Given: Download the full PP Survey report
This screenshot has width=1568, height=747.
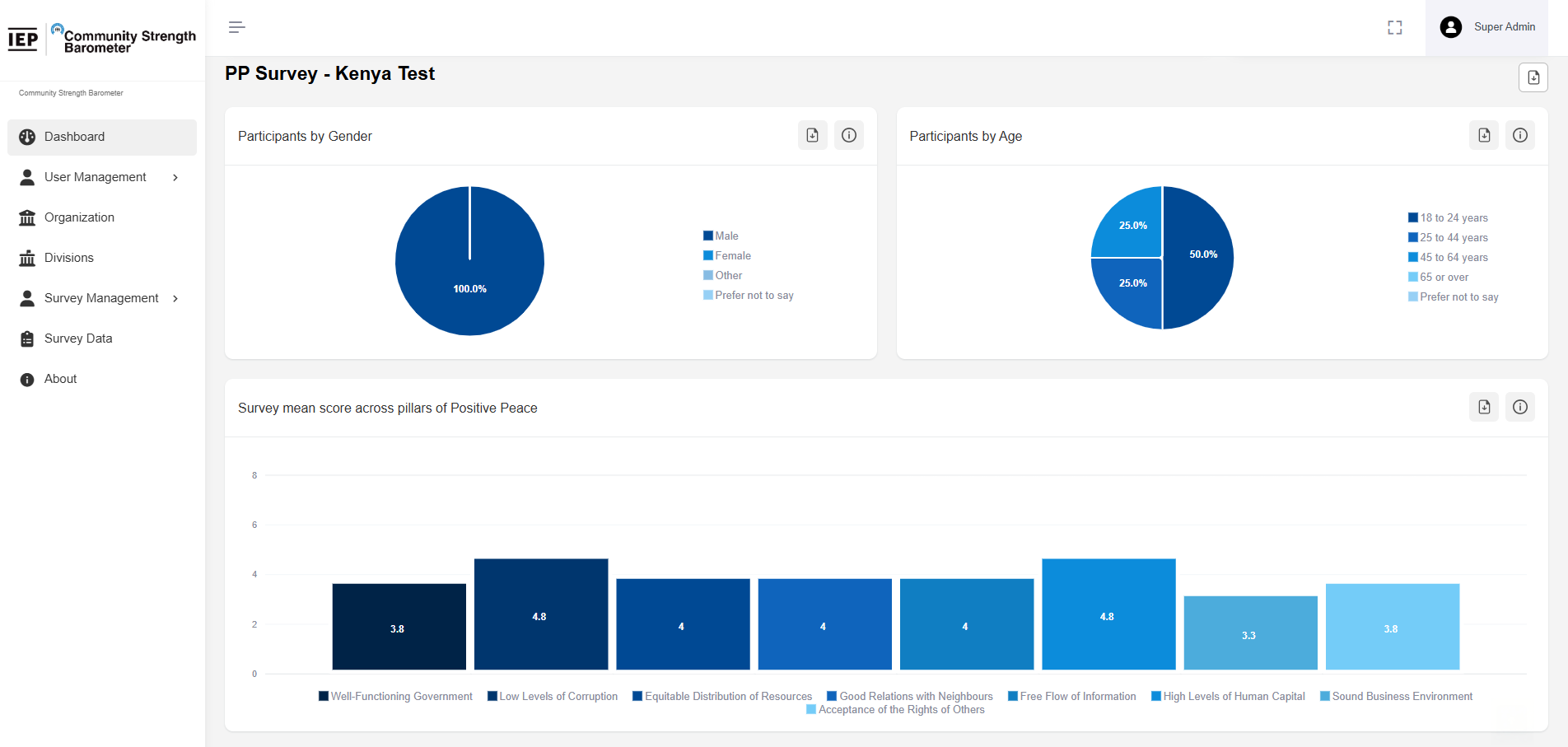Looking at the screenshot, I should pyautogui.click(x=1533, y=77).
